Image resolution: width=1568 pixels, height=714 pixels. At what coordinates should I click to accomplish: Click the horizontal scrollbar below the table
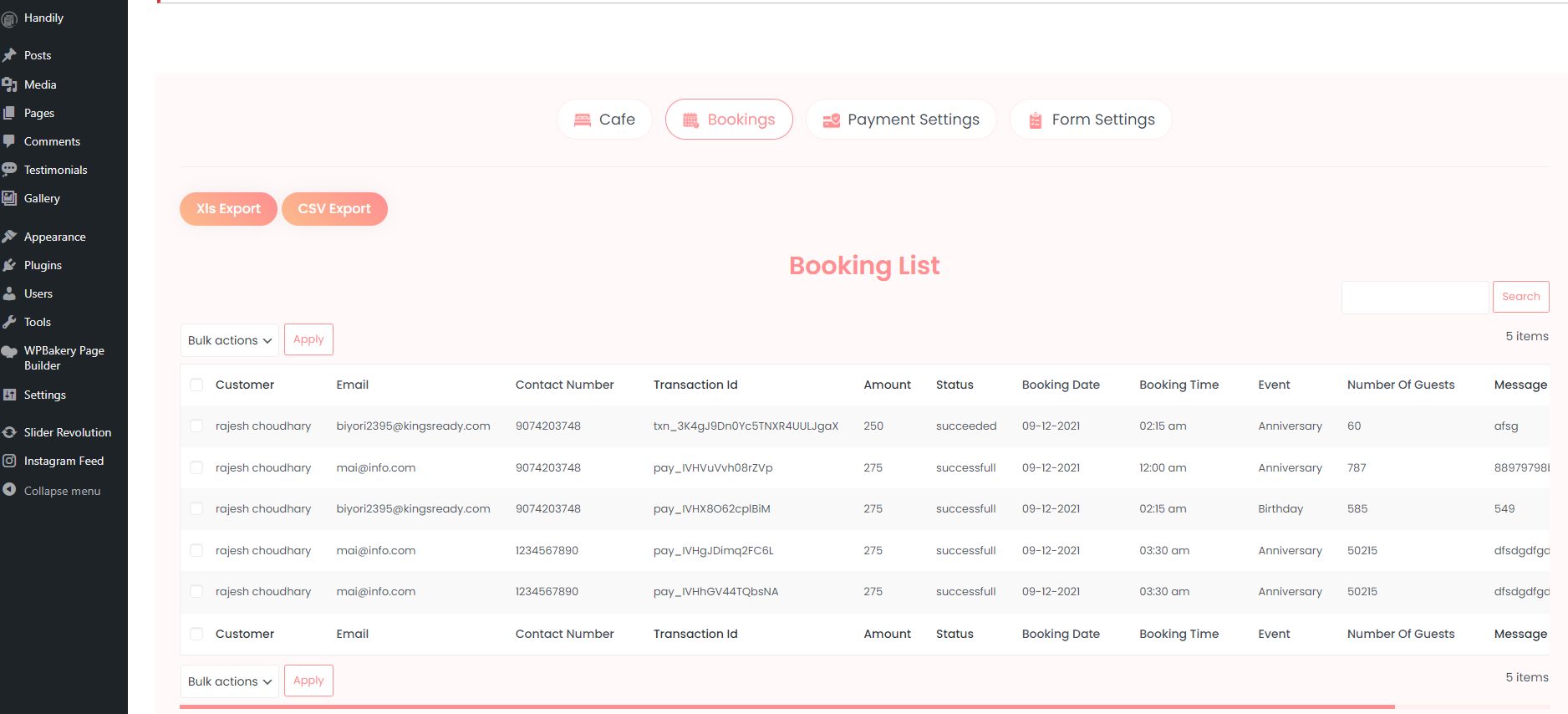coord(786,707)
